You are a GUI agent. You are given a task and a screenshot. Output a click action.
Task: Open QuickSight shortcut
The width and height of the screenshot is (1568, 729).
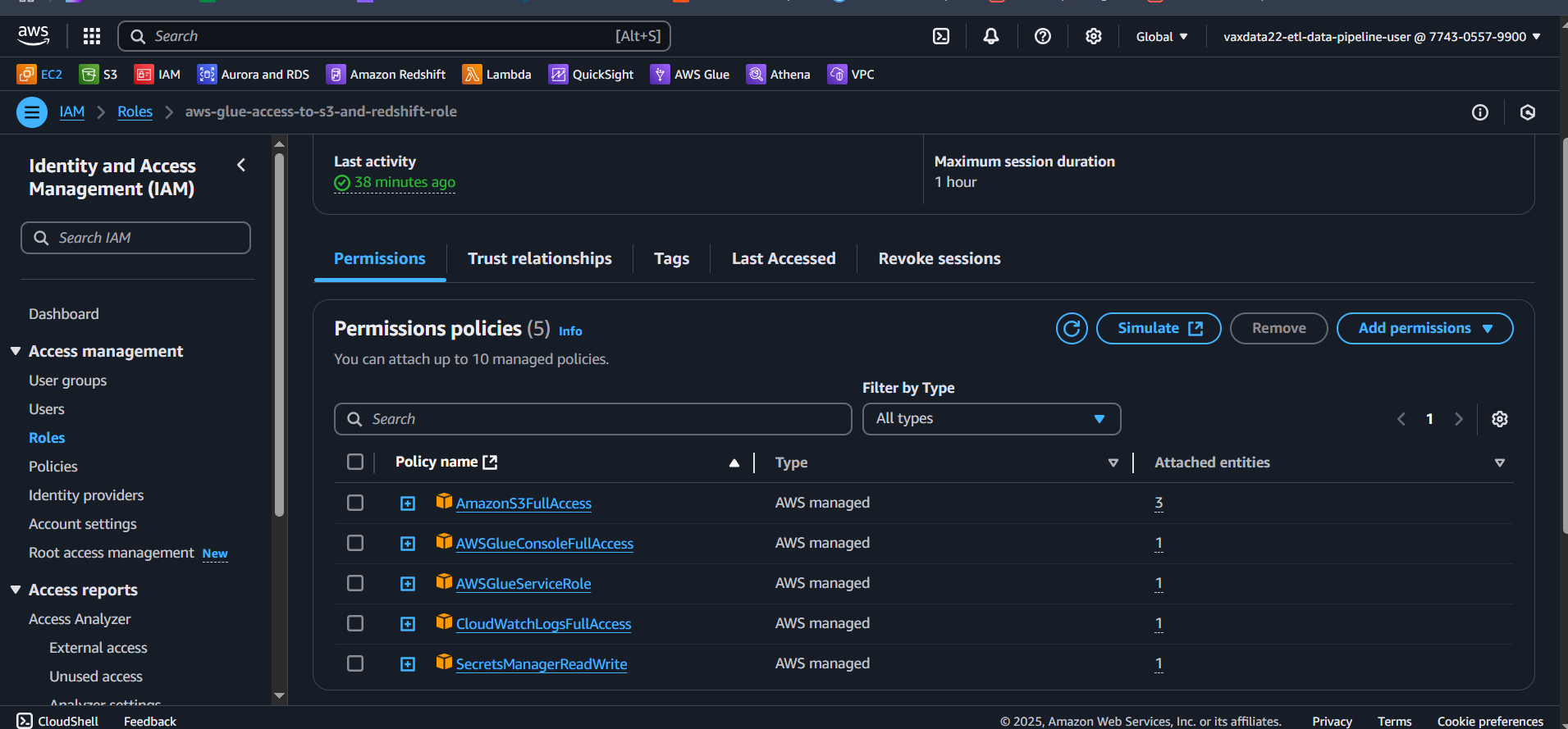click(591, 75)
